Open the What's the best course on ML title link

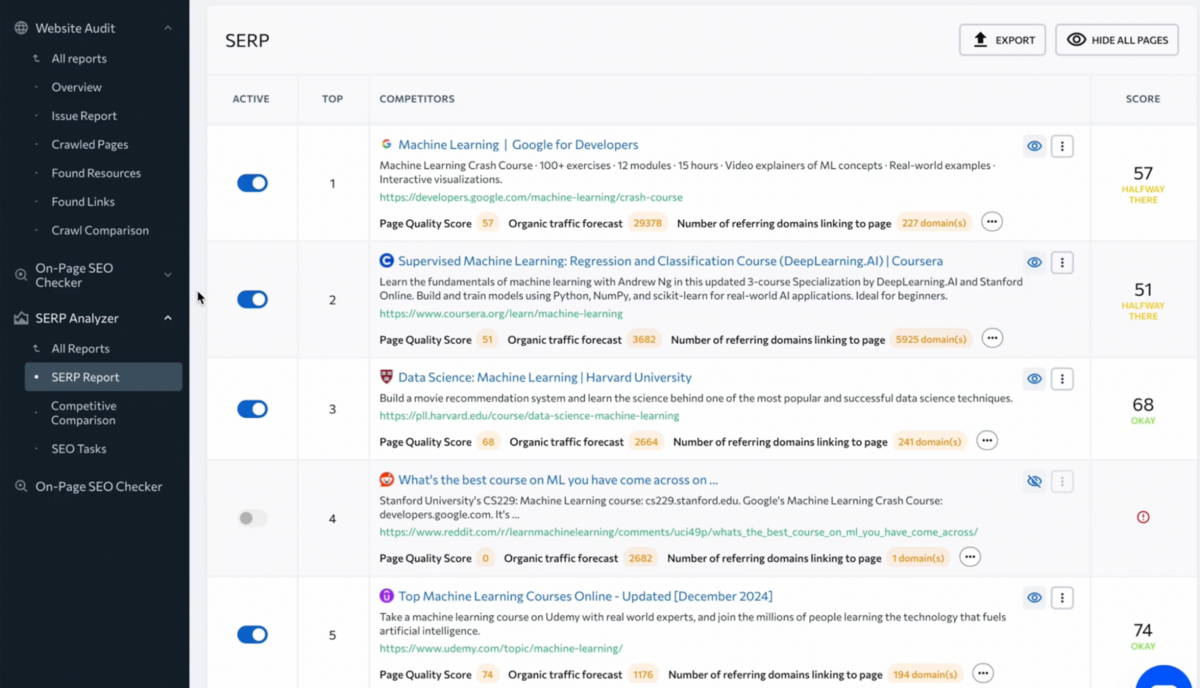(x=558, y=480)
